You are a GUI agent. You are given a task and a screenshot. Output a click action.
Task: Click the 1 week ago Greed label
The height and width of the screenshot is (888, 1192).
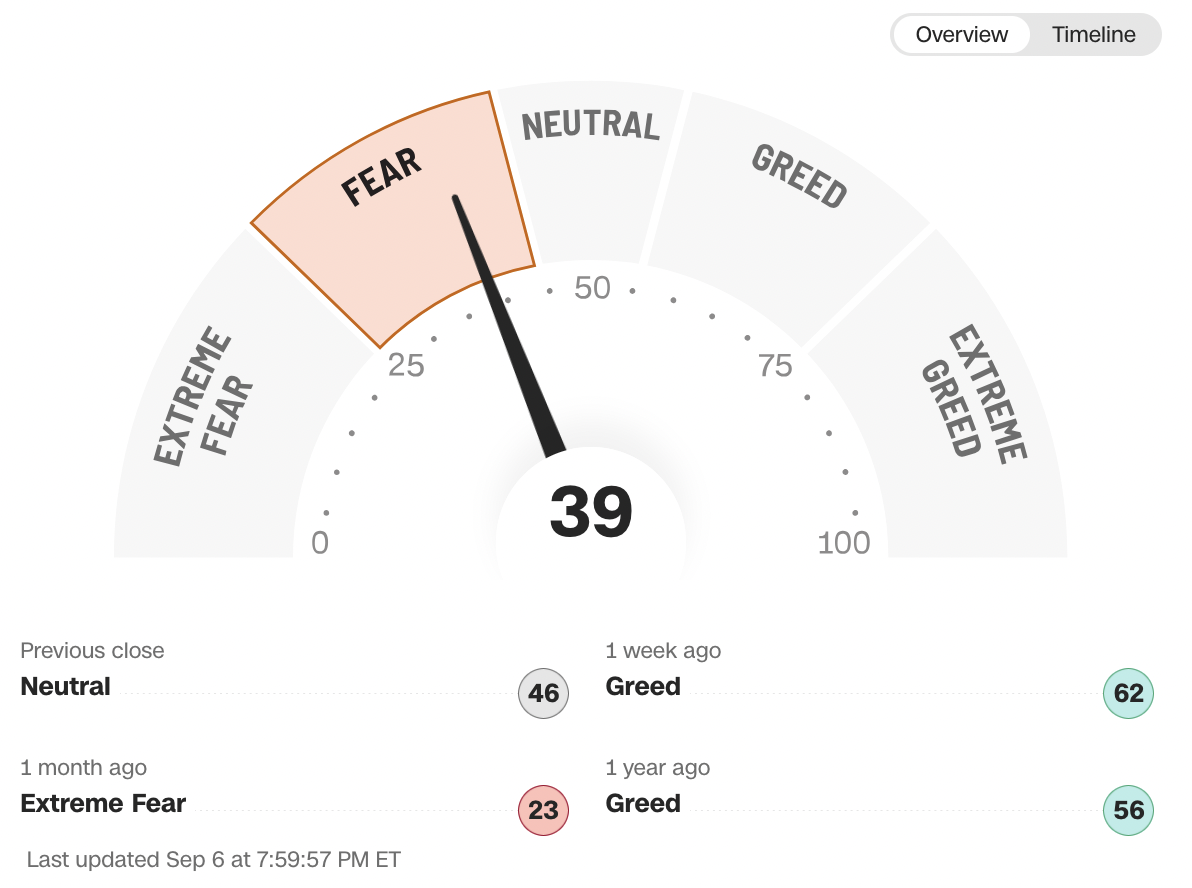click(643, 687)
